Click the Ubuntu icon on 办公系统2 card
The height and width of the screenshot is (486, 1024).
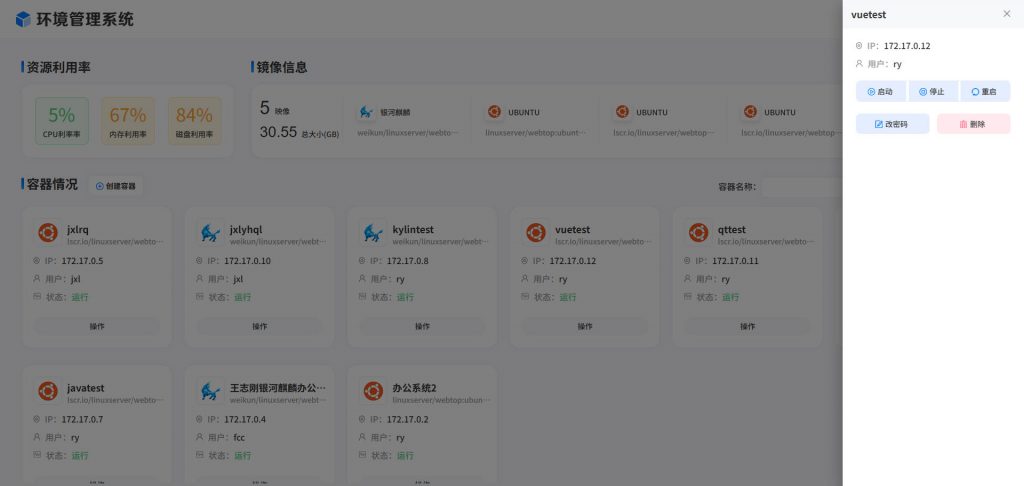[373, 392]
